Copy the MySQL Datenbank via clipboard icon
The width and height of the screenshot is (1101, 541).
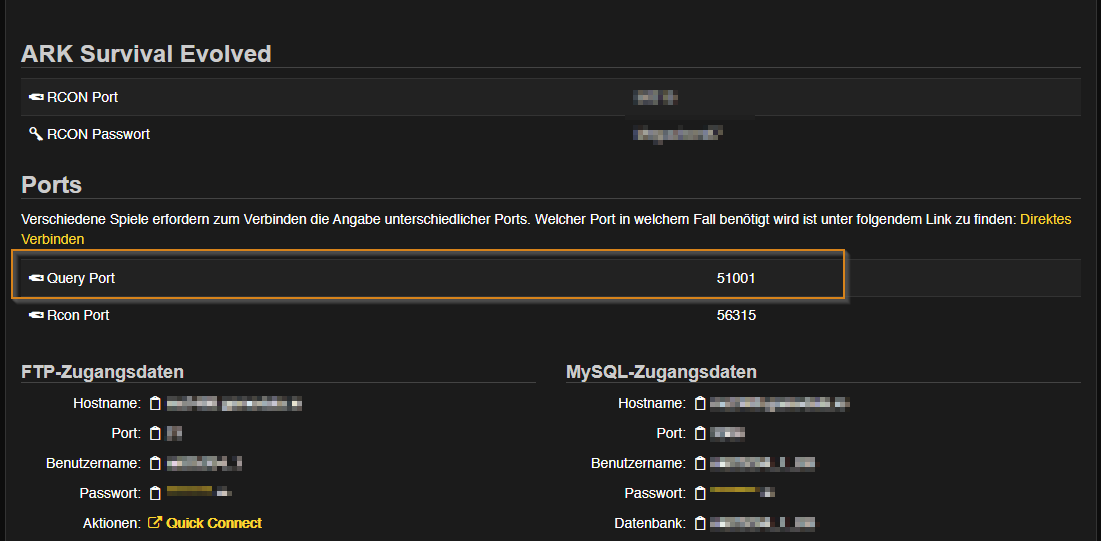699,523
